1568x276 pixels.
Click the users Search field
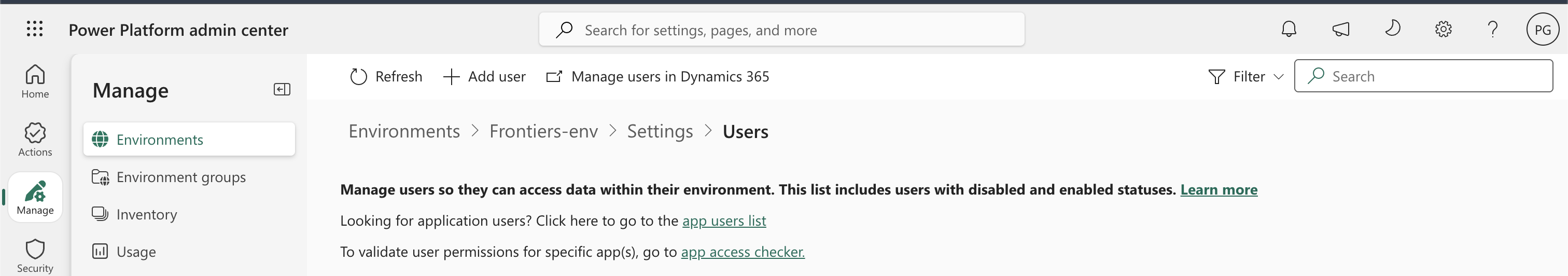pos(1423,76)
